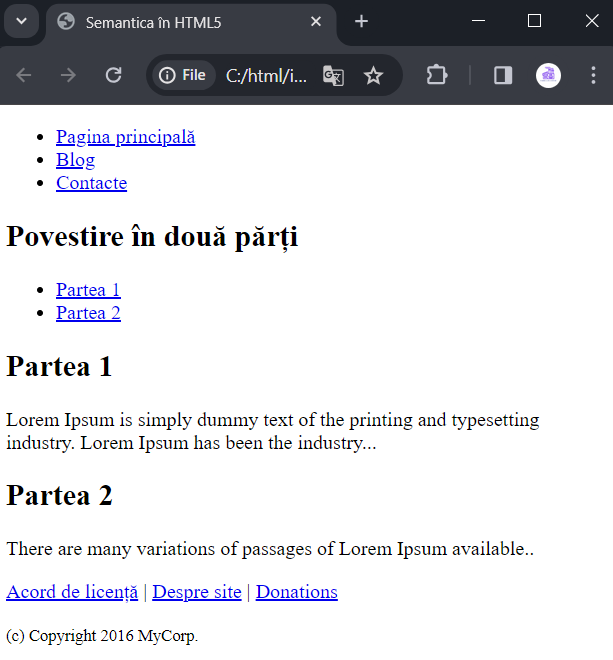Open the Extensions puzzle icon
This screenshot has width=613, height=660.
[x=437, y=75]
